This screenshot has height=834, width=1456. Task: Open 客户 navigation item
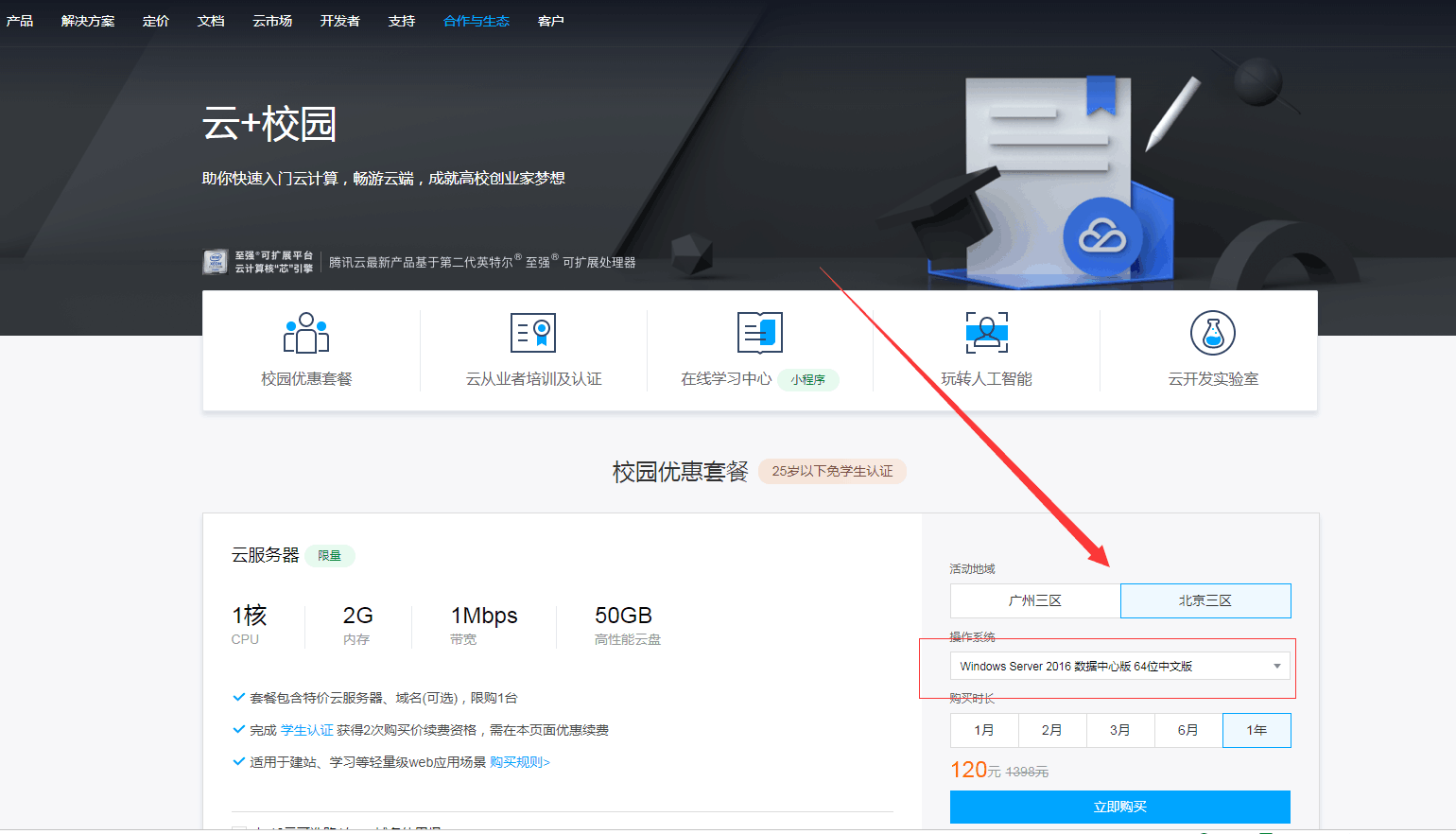551,21
